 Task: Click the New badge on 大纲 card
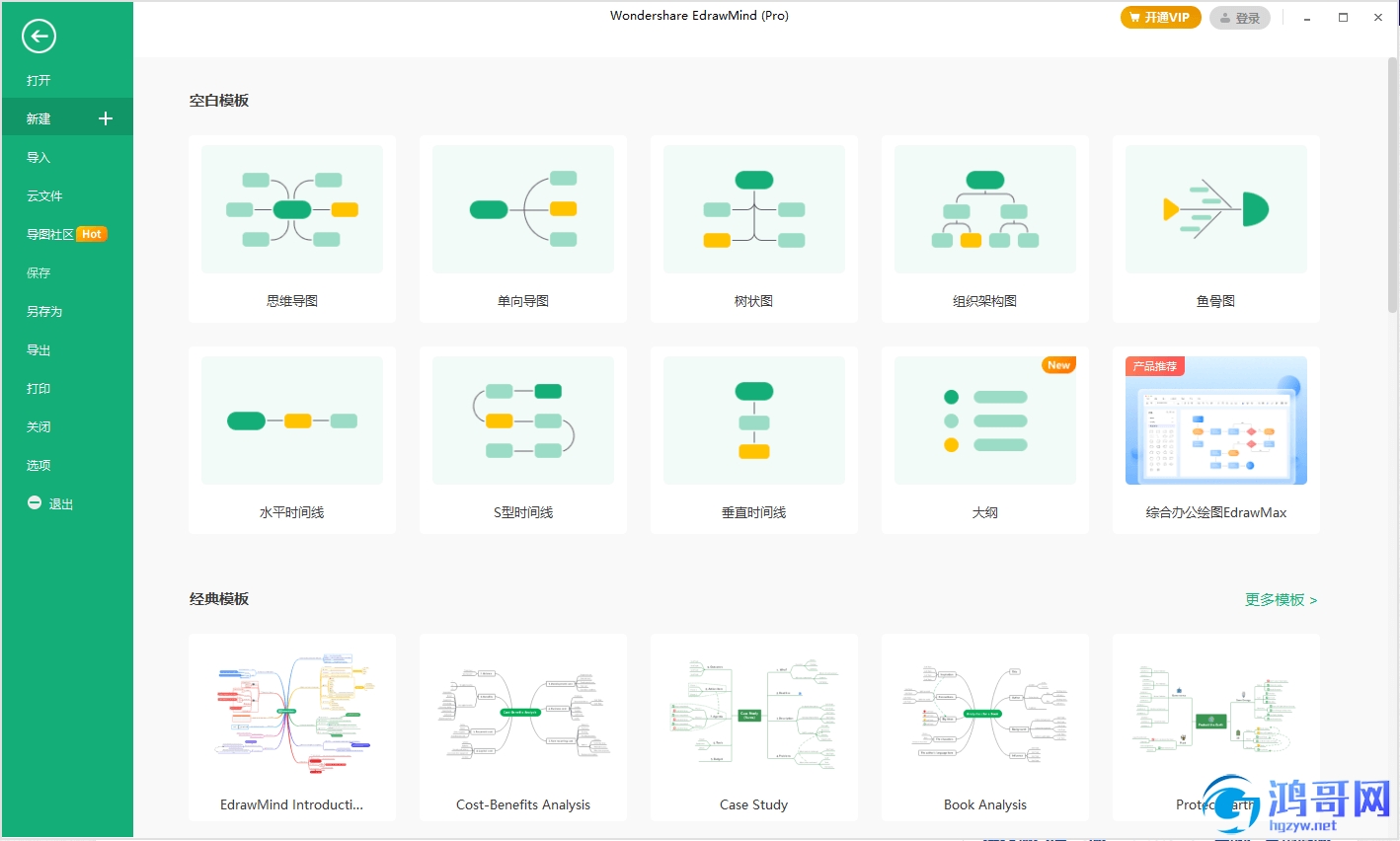[1058, 365]
